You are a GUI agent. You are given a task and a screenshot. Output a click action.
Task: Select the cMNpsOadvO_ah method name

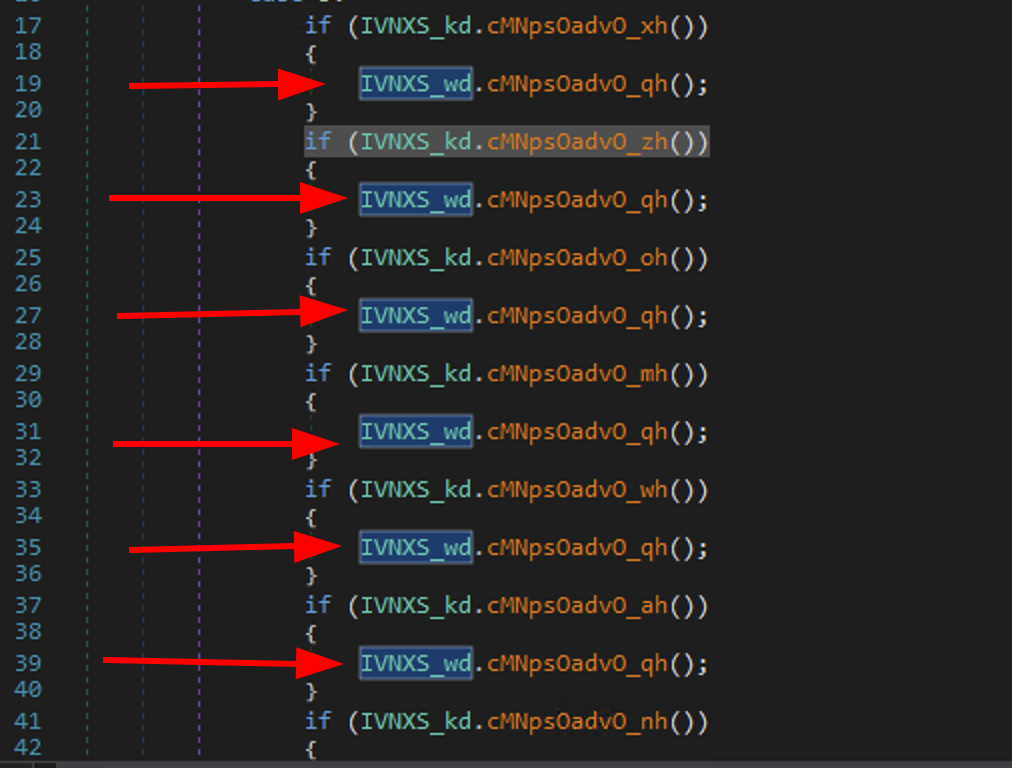click(577, 606)
